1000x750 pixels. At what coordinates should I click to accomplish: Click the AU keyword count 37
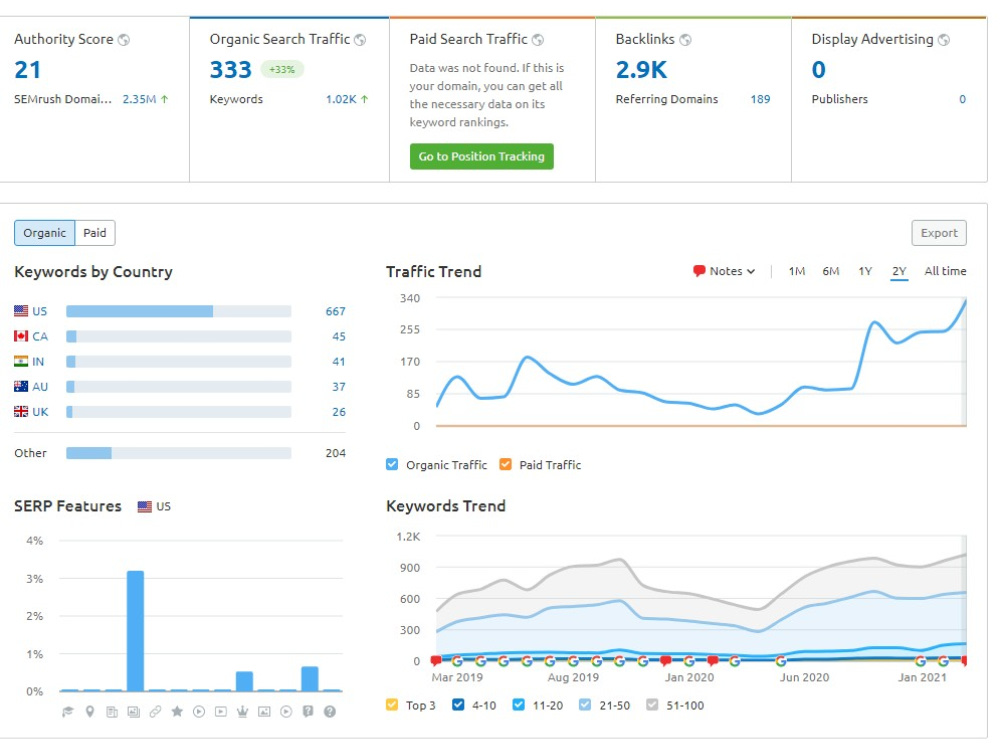339,386
